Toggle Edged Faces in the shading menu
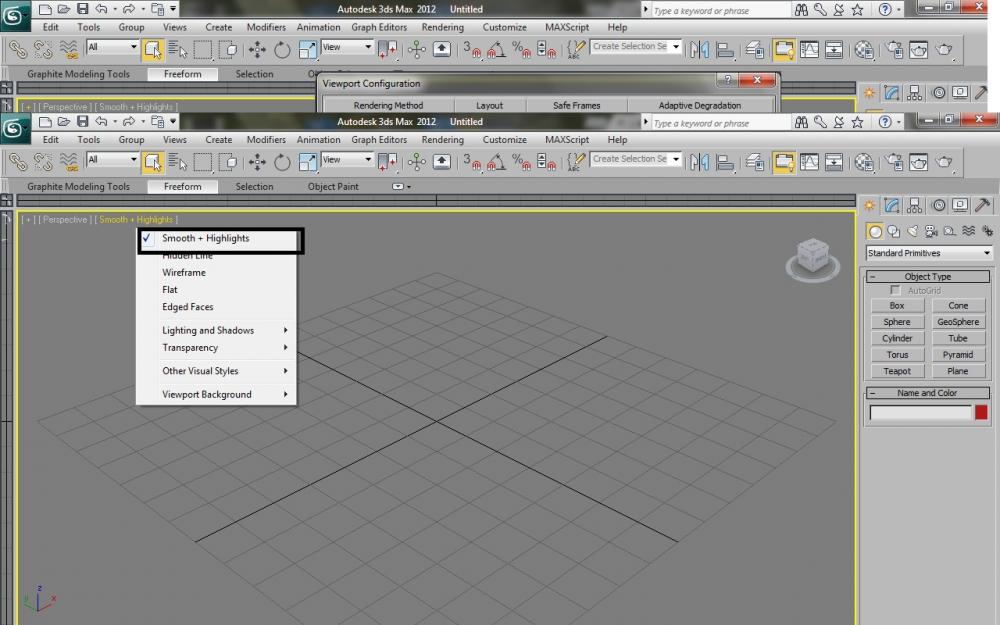This screenshot has height=625, width=1000. [188, 307]
